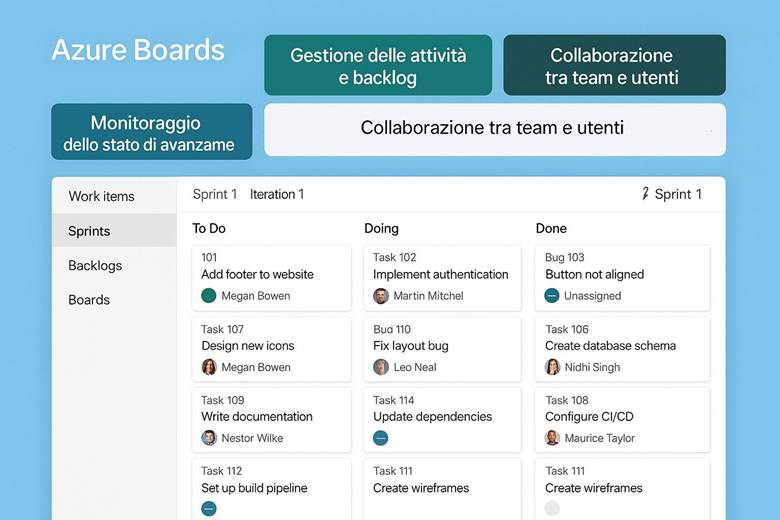Viewport: 780px width, 520px height.
Task: Select Sprints in the left navigation
Action: [x=89, y=231]
